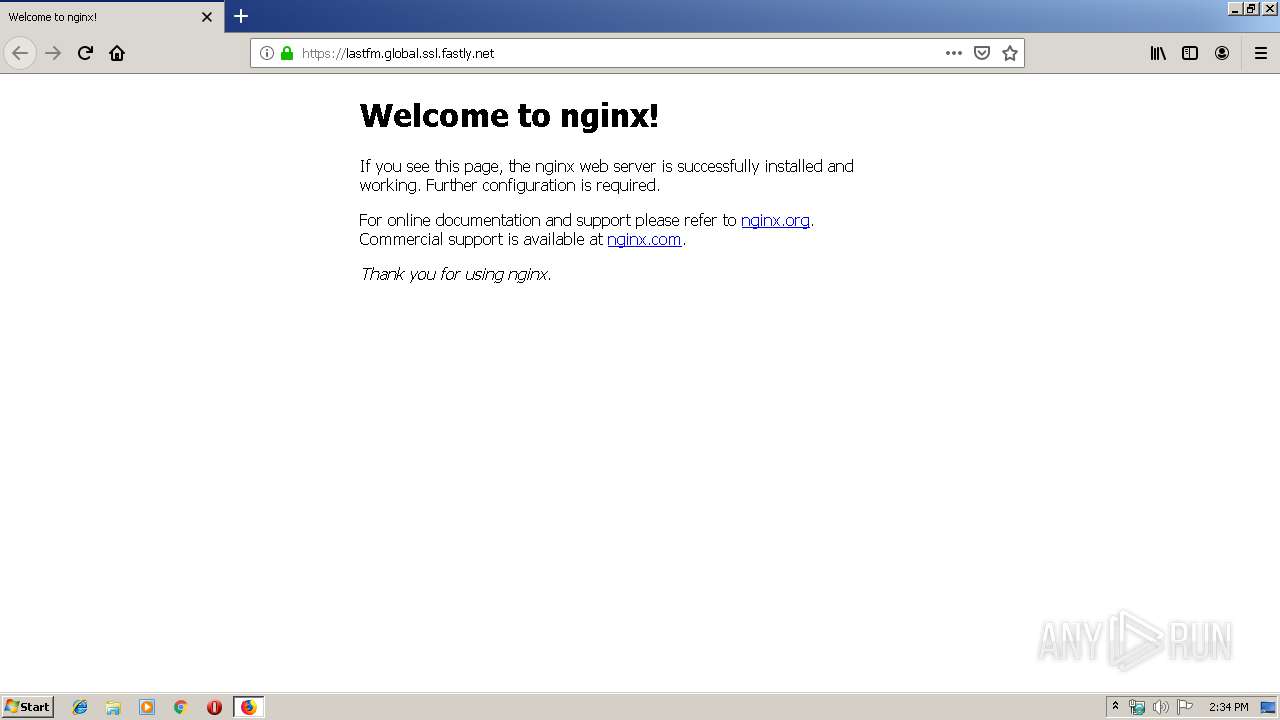This screenshot has height=720, width=1280.
Task: Go forward one page
Action: point(53,53)
